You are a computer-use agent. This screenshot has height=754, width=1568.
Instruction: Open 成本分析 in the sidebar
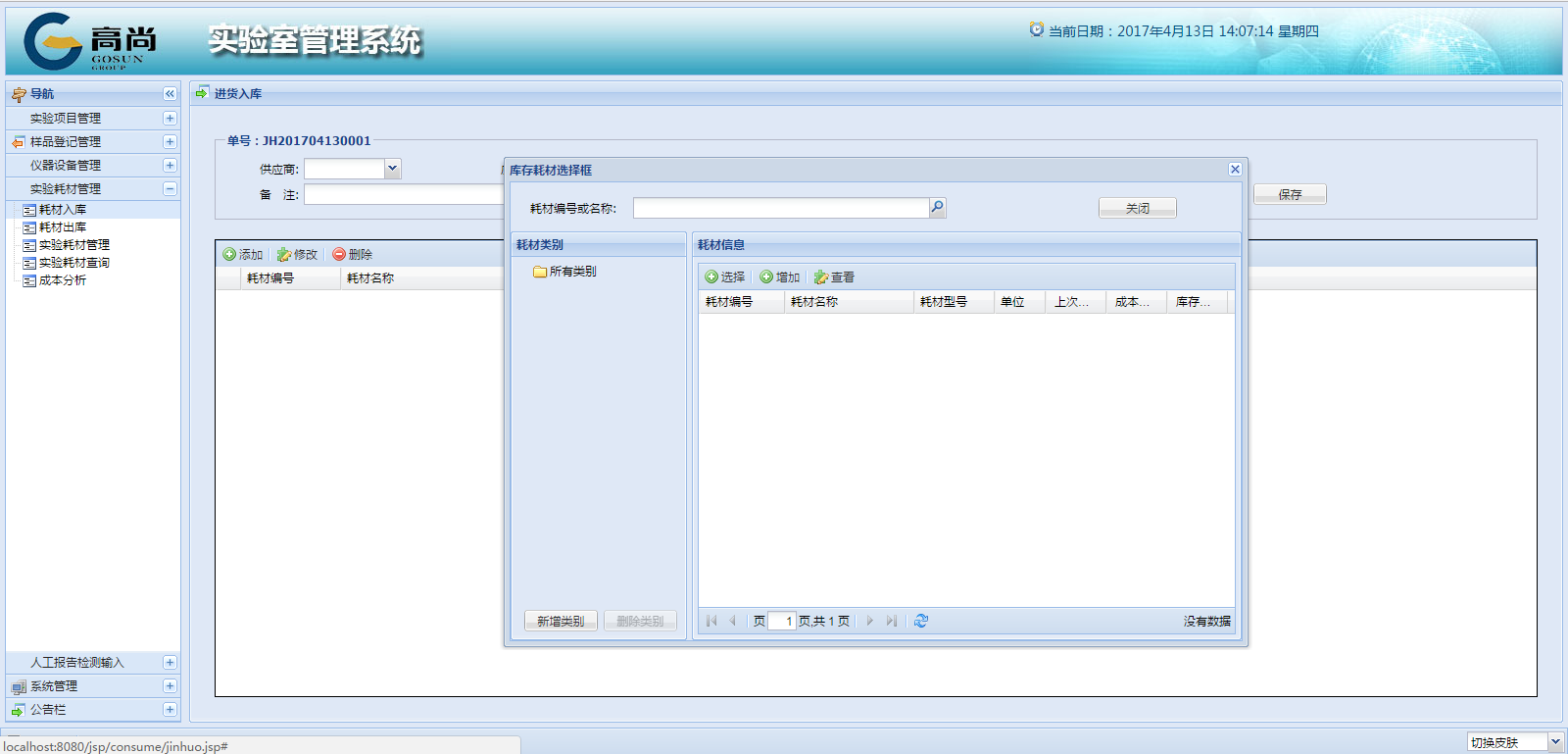pos(63,280)
